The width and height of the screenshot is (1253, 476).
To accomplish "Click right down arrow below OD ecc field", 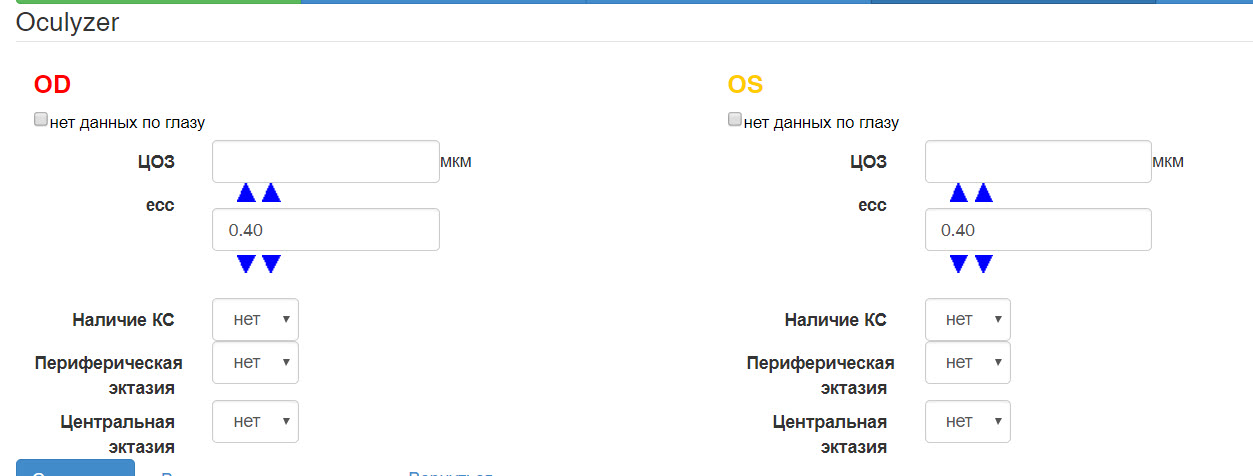I will (271, 264).
